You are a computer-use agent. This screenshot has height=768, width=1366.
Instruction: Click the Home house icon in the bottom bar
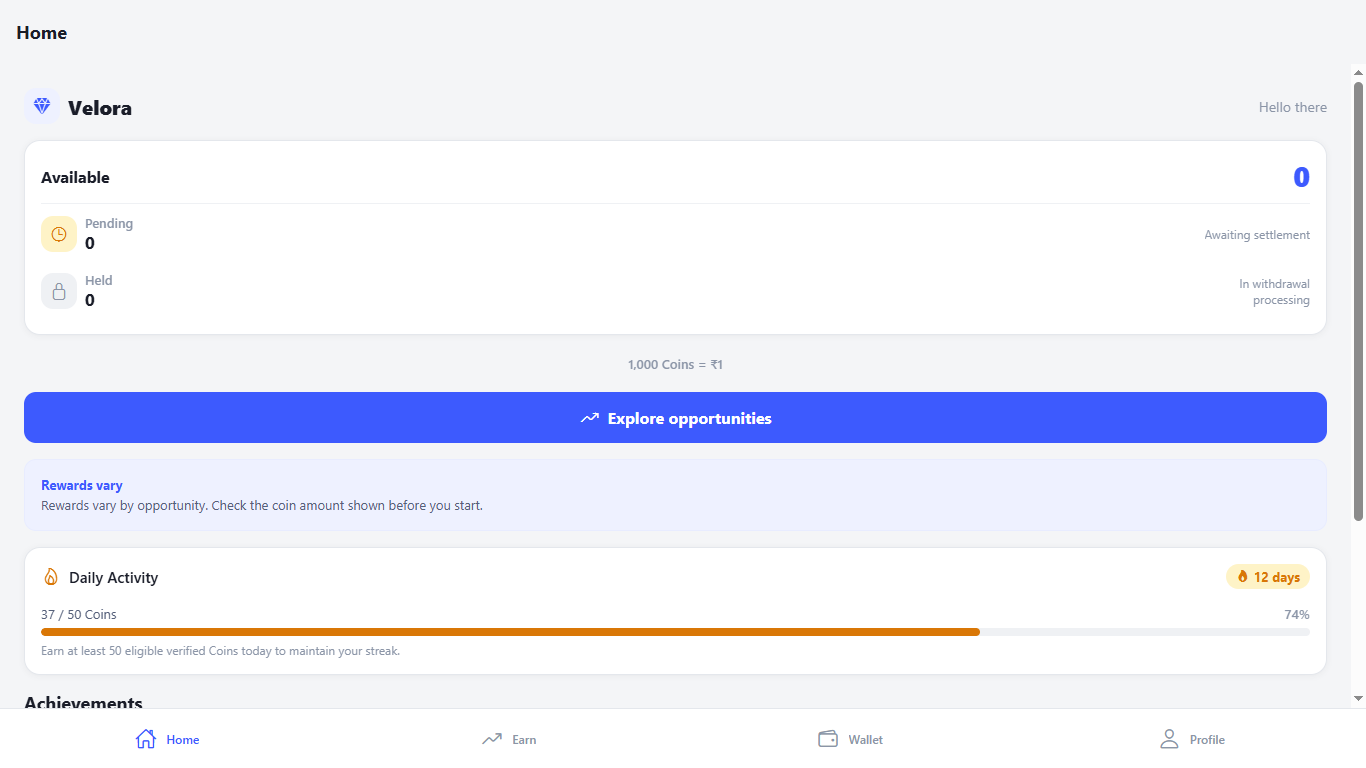coord(146,739)
